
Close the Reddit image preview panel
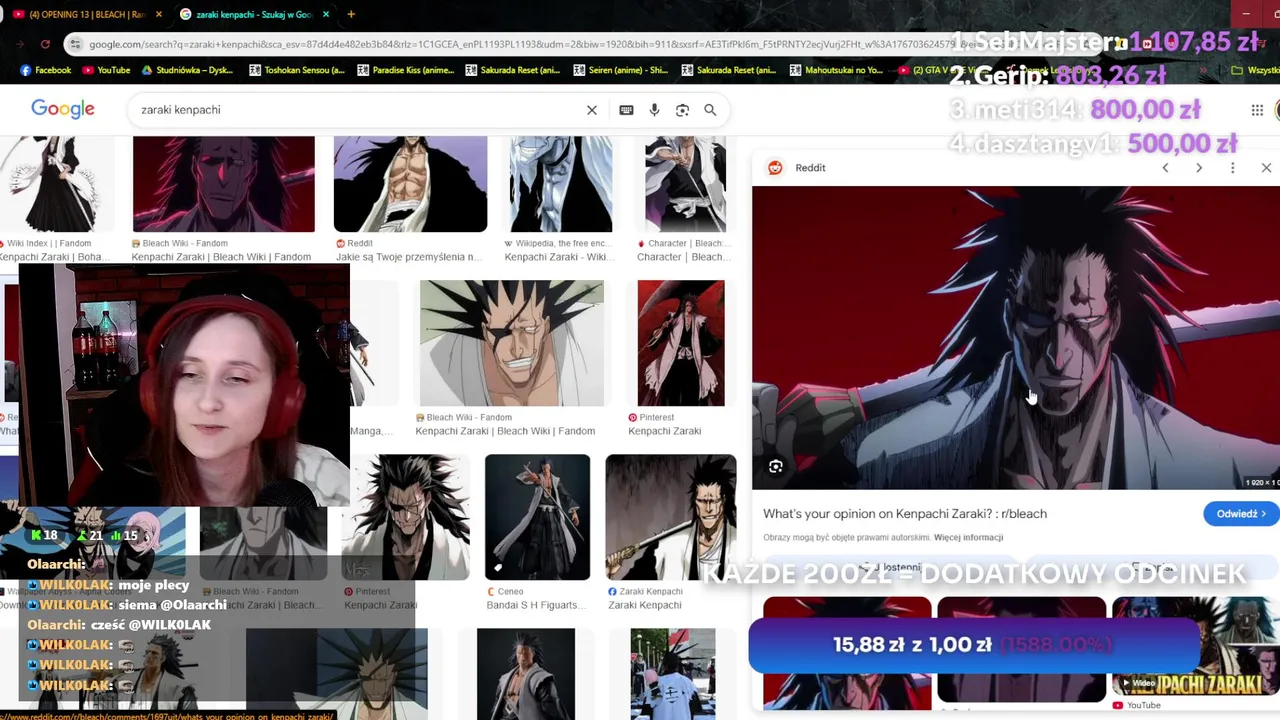pyautogui.click(x=1266, y=168)
